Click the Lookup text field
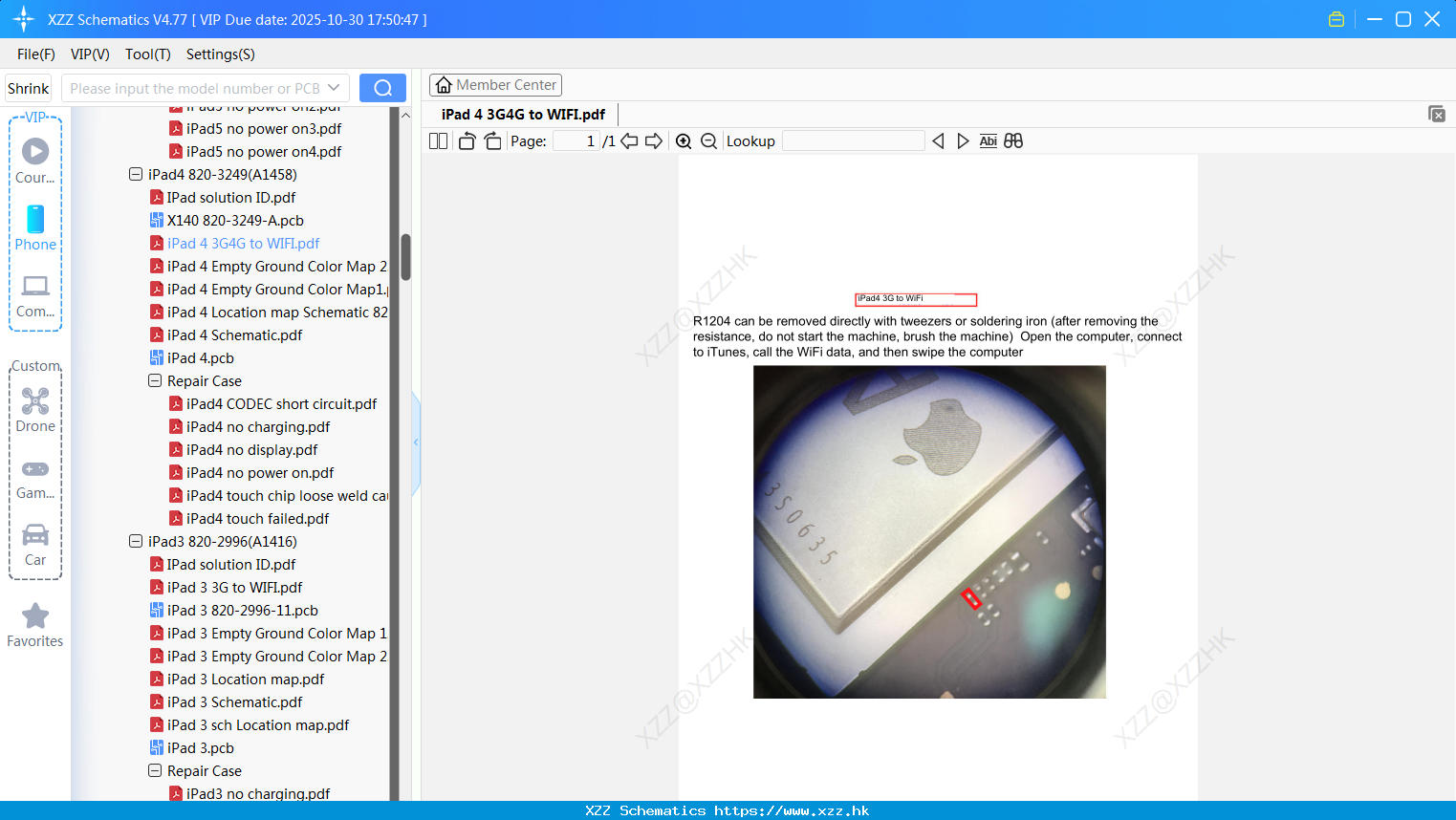The image size is (1456, 820). (854, 141)
